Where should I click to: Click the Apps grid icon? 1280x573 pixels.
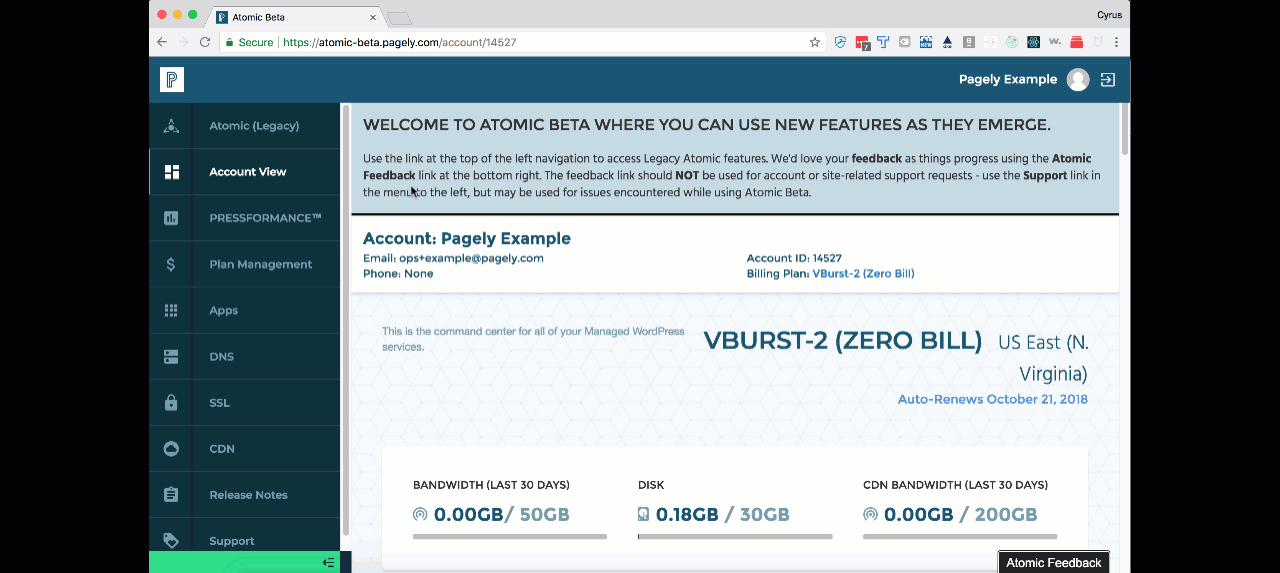(171, 310)
